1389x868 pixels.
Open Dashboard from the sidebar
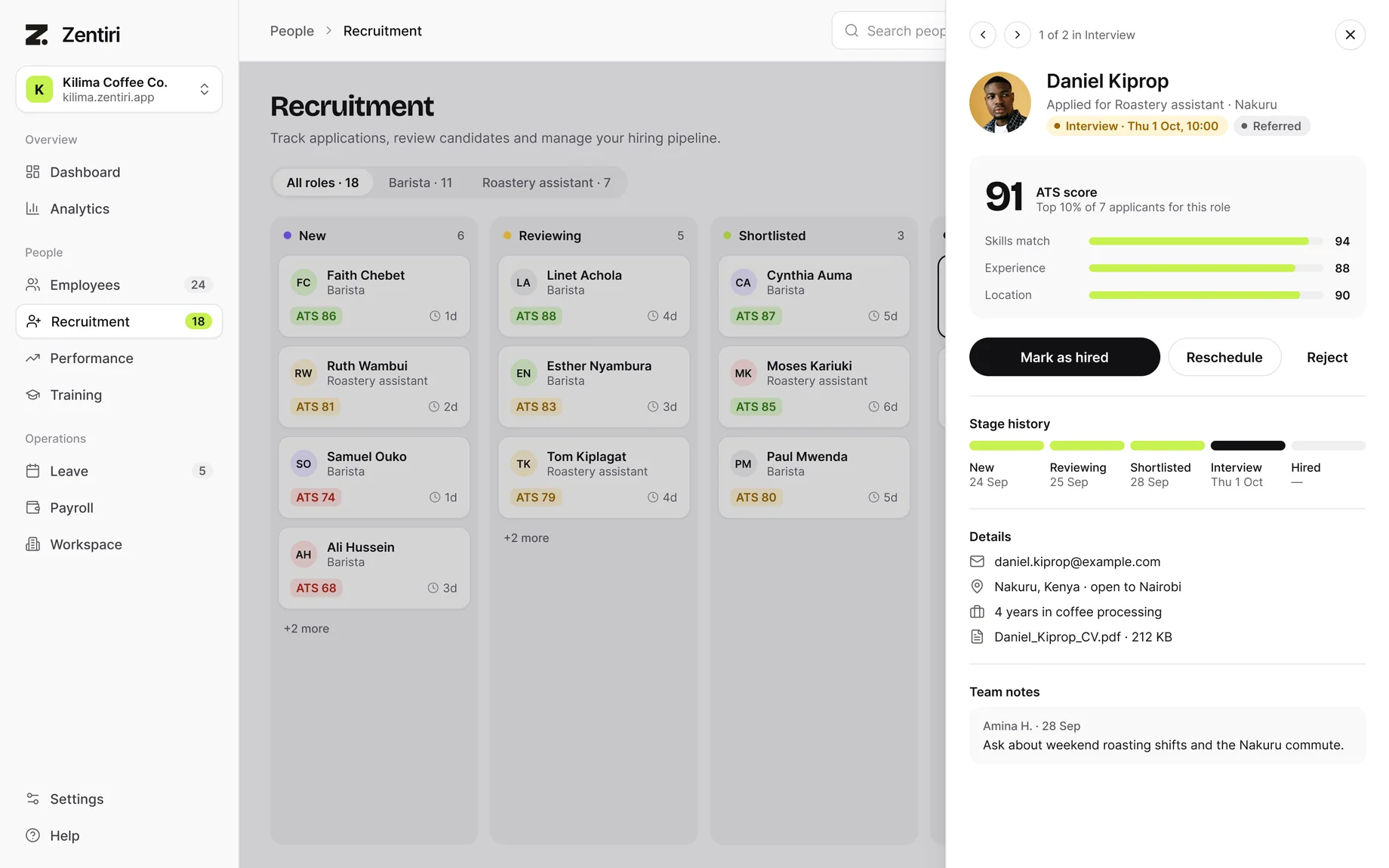pos(119,172)
